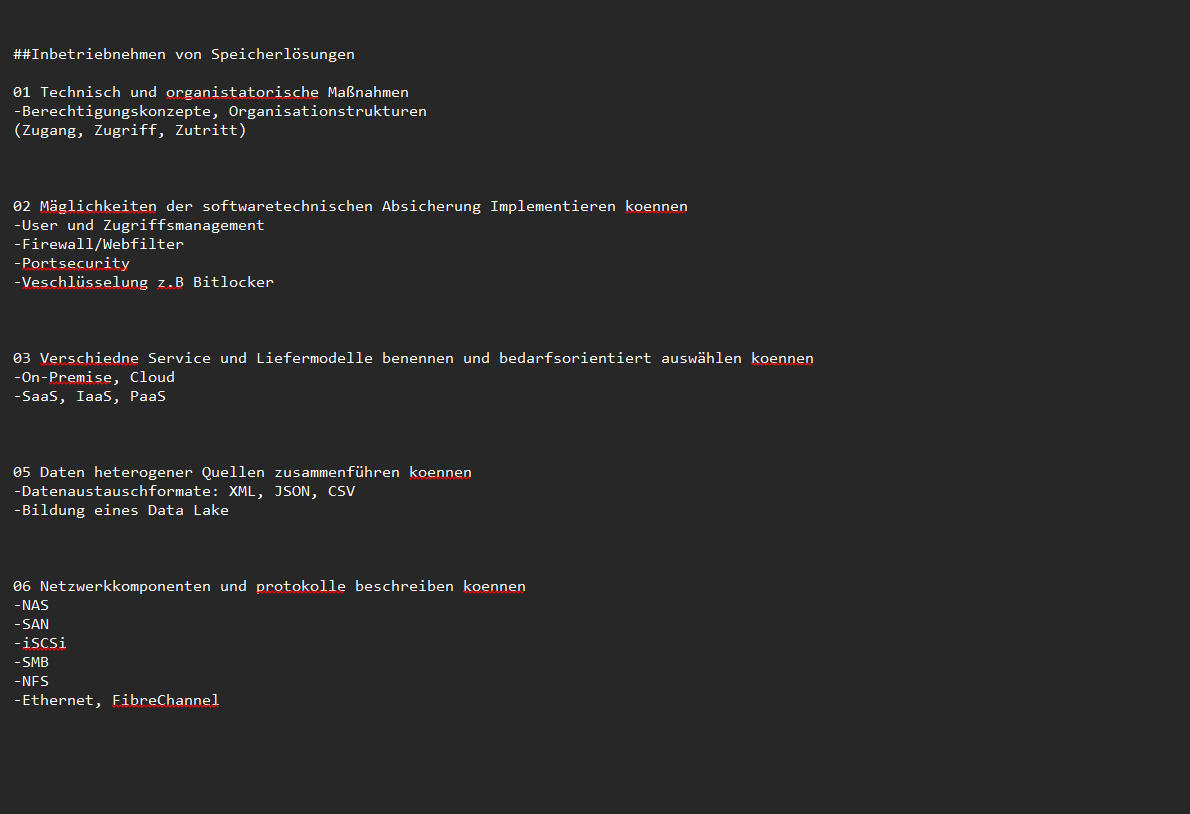Click the underlined "iSCSi" entry
This screenshot has height=814, width=1190.
tap(44, 643)
